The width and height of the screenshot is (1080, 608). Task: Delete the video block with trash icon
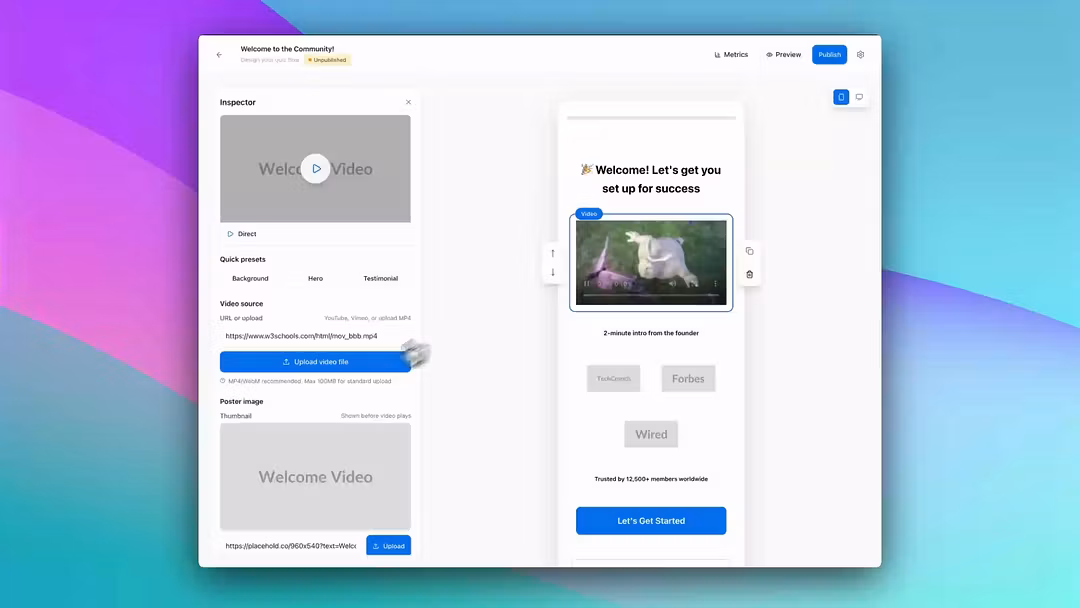[749, 274]
